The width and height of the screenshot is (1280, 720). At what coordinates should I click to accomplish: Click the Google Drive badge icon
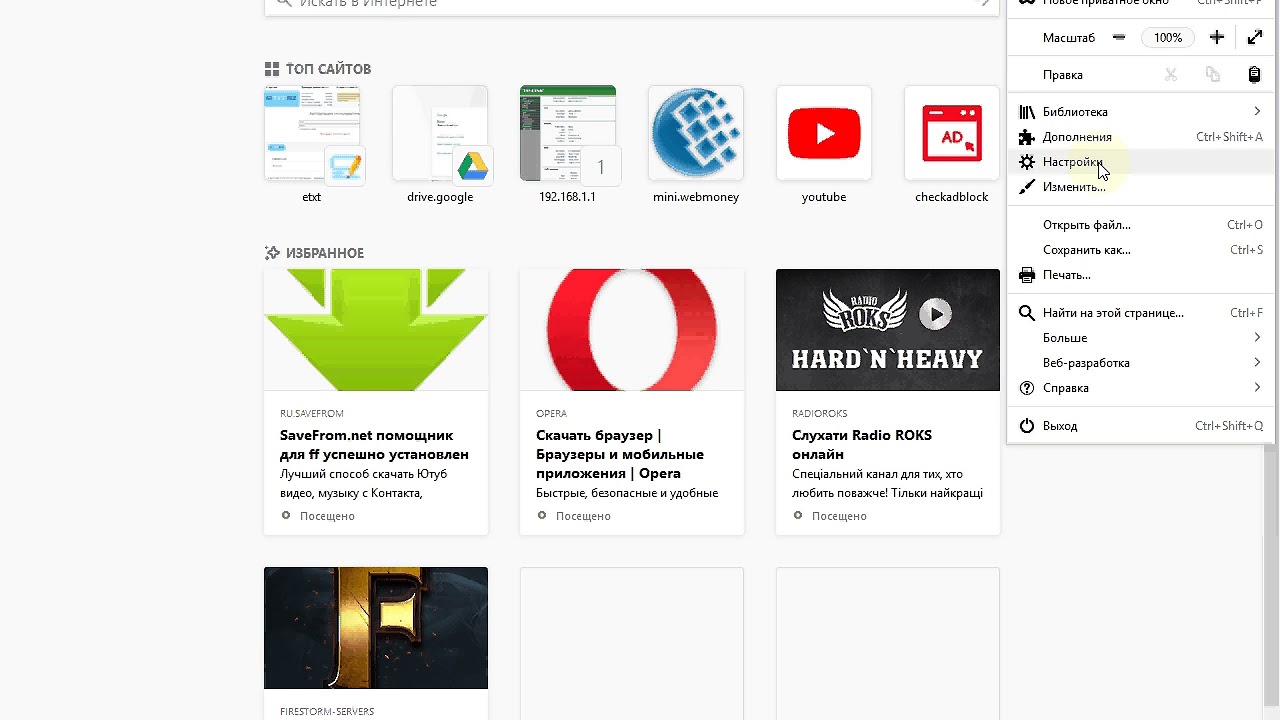pyautogui.click(x=472, y=166)
